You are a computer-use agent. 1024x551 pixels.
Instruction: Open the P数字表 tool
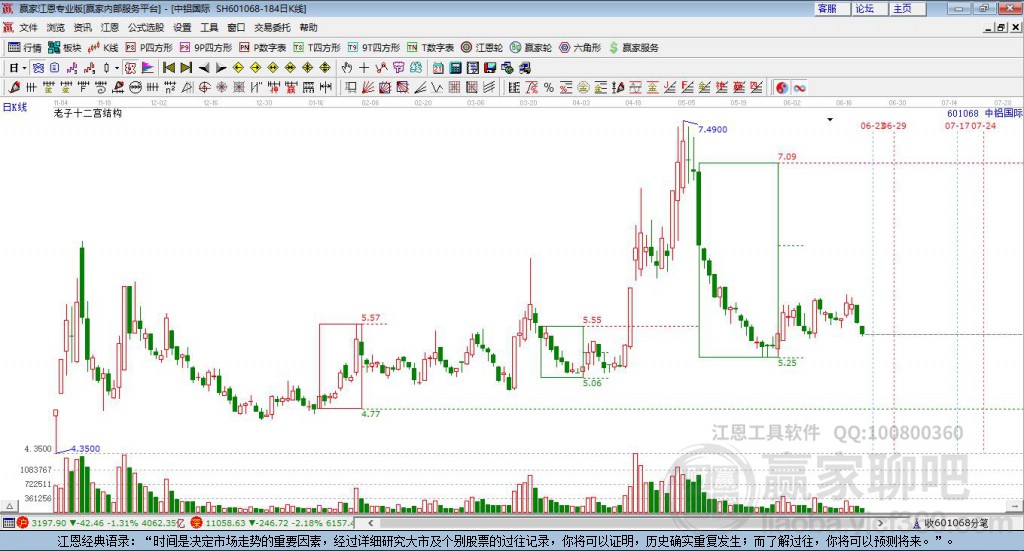pos(263,48)
